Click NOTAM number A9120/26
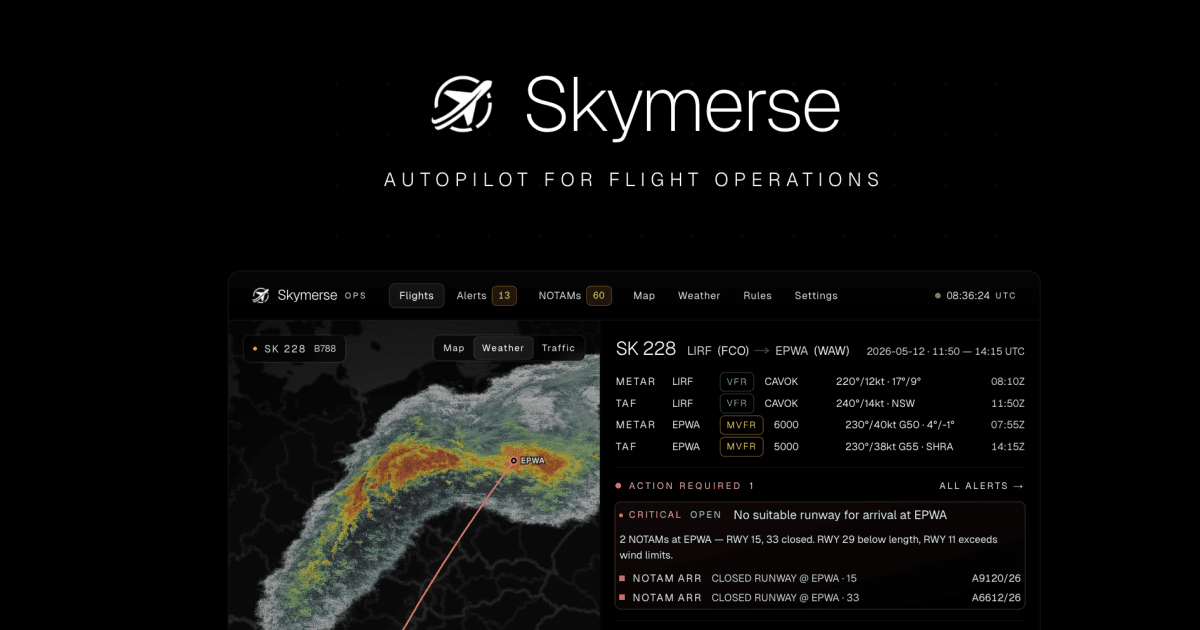This screenshot has height=630, width=1200. (x=996, y=578)
